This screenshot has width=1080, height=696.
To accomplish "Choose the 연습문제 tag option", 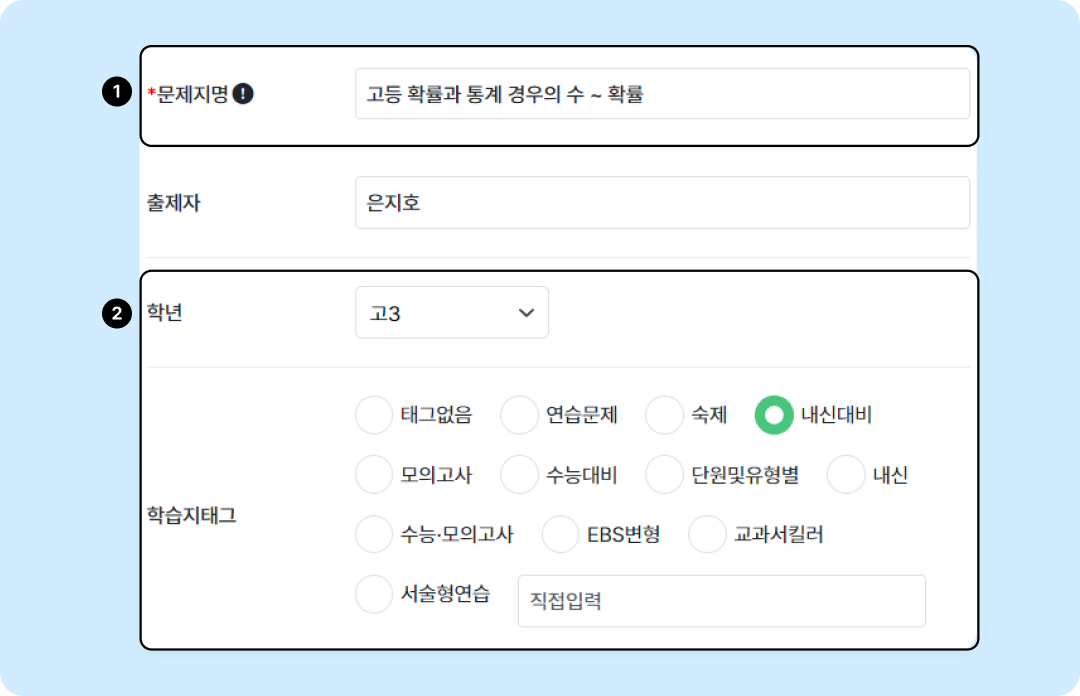I will point(519,415).
